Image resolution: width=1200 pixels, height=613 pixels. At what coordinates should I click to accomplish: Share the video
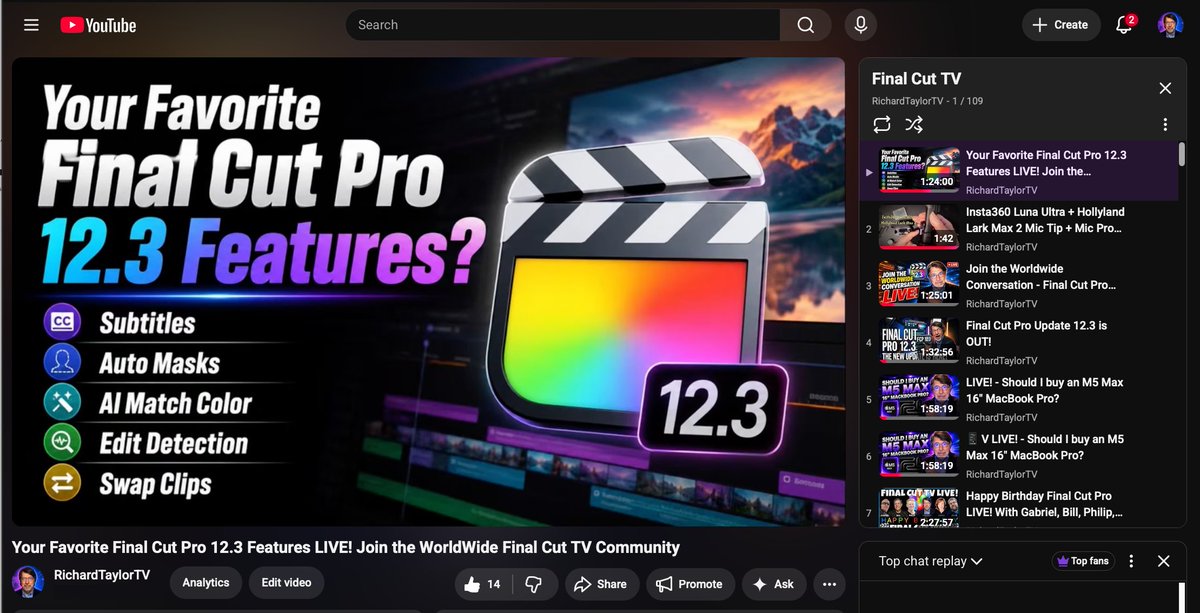(x=600, y=584)
